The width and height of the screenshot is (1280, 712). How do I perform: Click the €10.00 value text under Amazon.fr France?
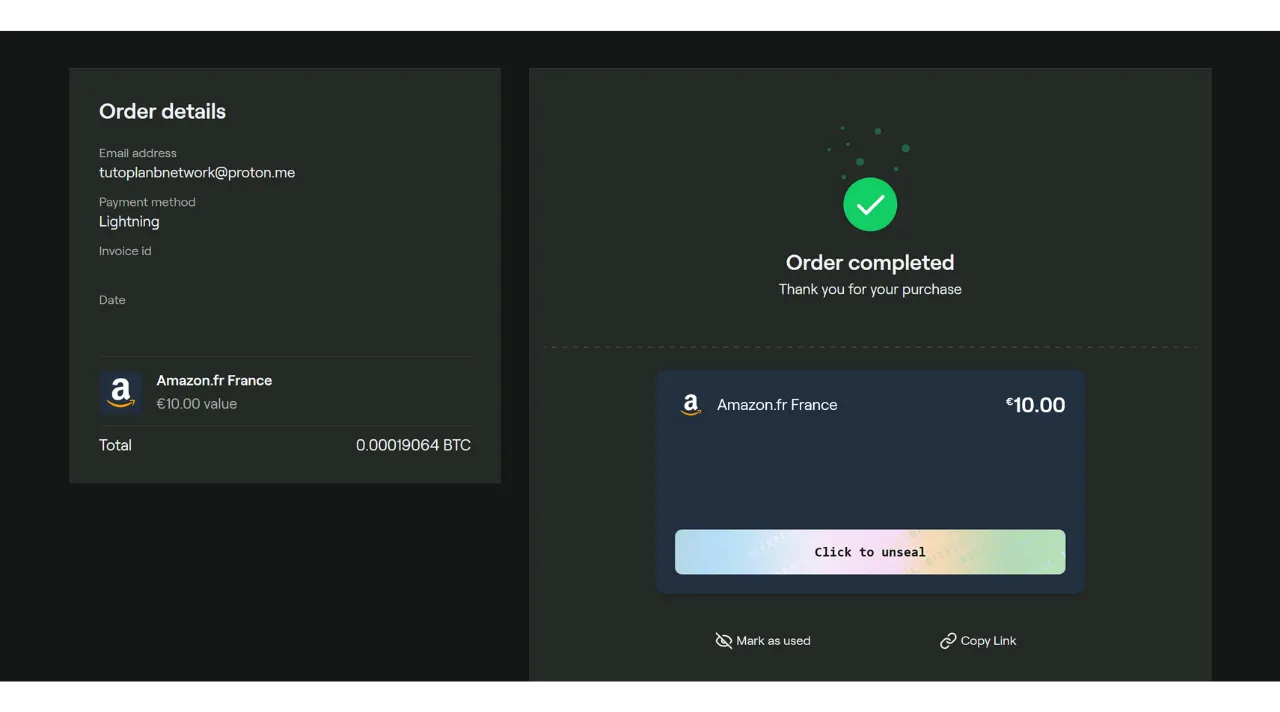(x=196, y=403)
